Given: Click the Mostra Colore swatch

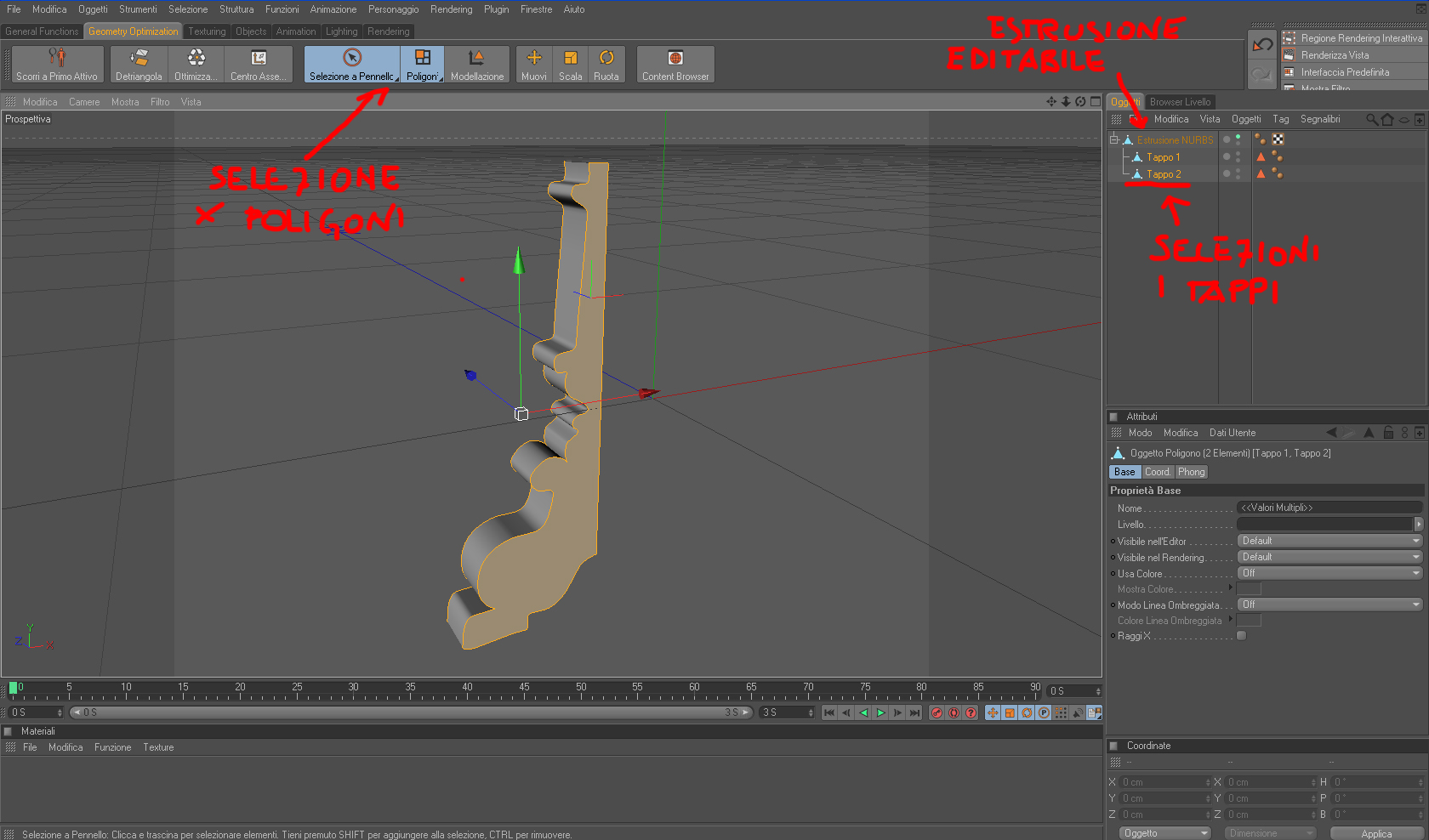Looking at the screenshot, I should 1249,588.
